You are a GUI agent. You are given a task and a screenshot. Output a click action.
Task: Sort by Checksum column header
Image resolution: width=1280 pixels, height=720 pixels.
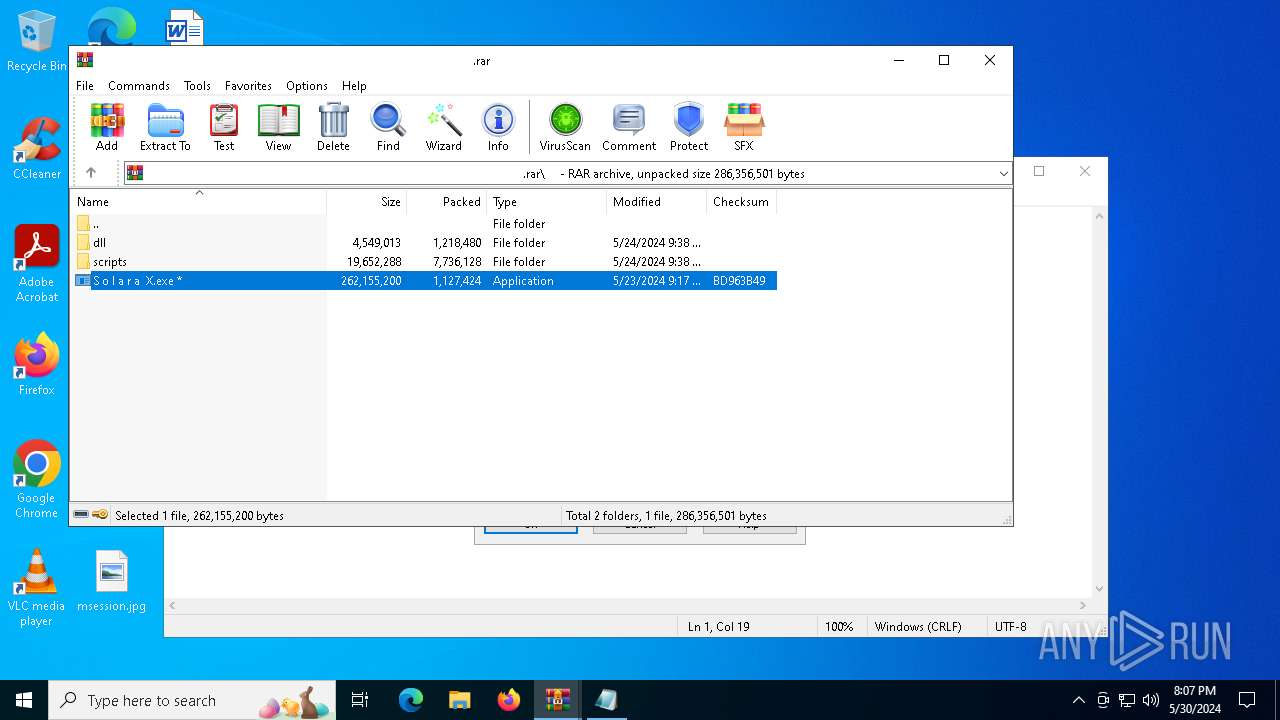pos(741,202)
